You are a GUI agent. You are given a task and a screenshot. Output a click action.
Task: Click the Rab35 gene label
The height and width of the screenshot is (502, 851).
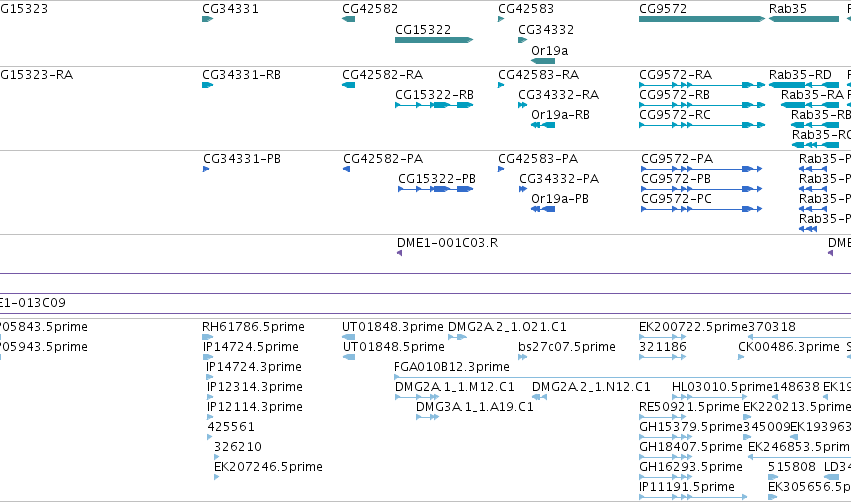coord(788,9)
